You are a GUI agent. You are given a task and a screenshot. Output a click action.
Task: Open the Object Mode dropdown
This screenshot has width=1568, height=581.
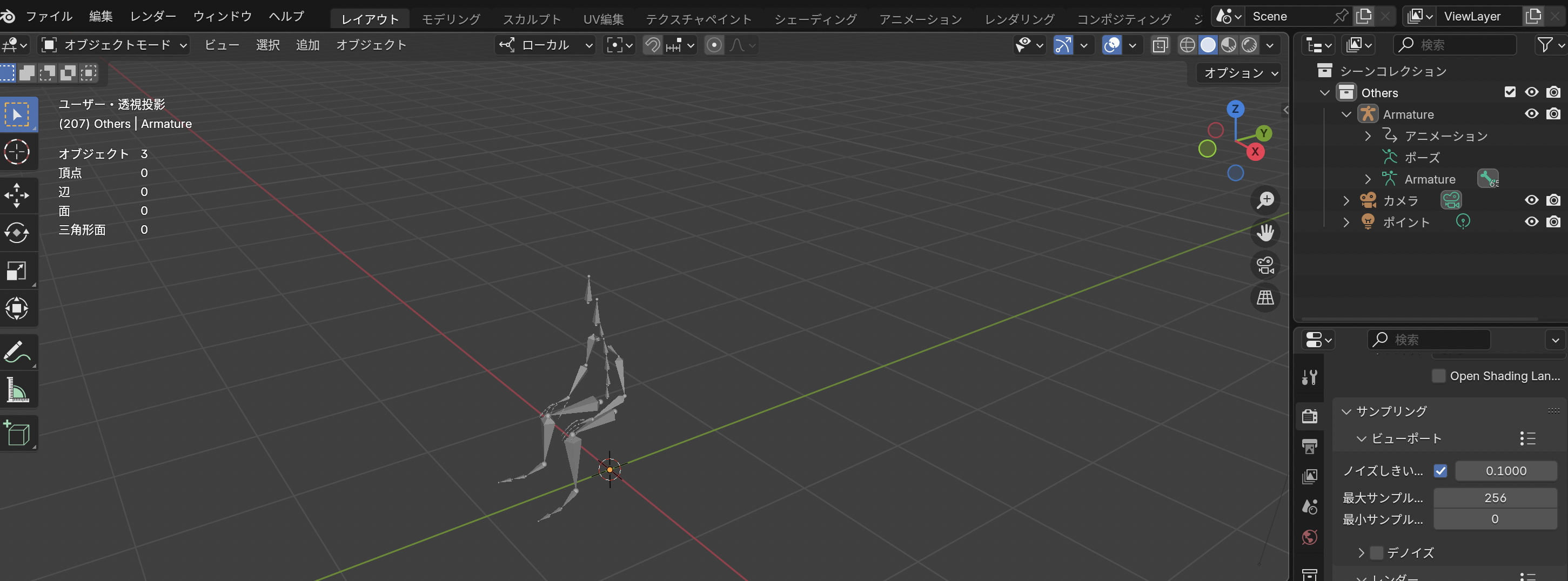point(115,45)
